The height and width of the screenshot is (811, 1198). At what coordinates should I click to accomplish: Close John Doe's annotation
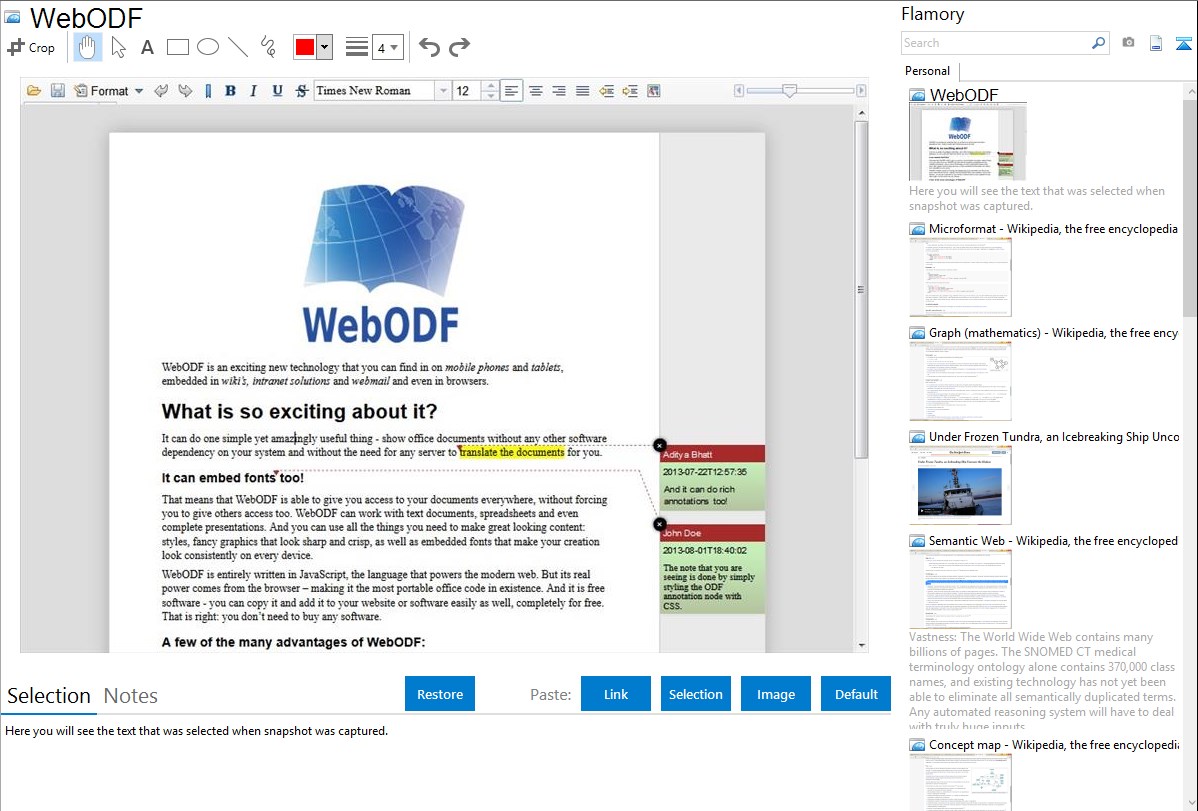pos(659,524)
